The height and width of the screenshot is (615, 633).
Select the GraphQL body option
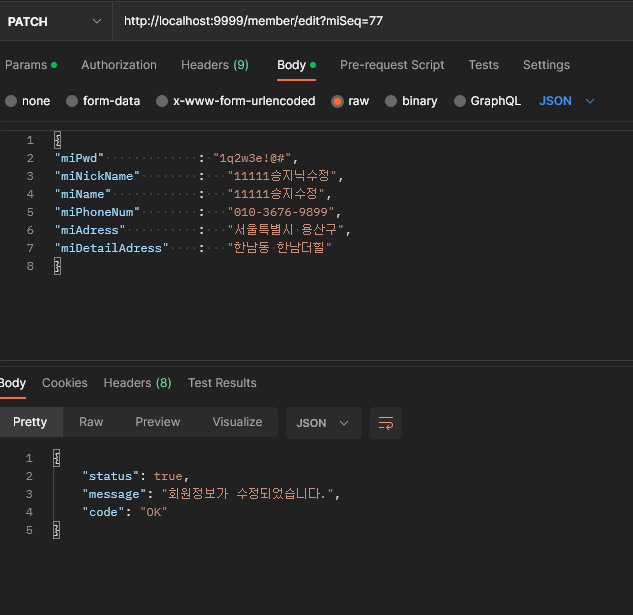coord(487,101)
